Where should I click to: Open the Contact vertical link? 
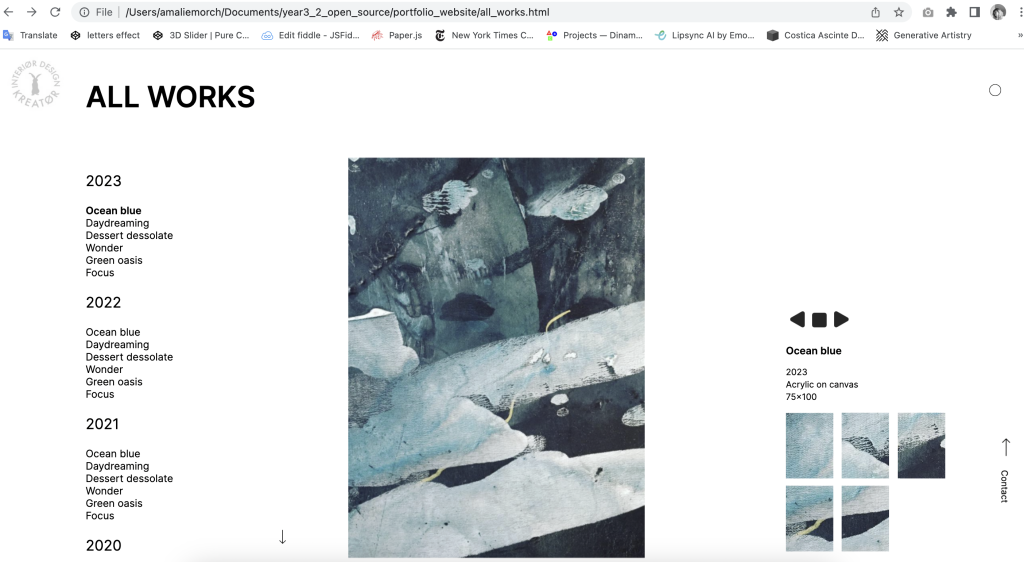pyautogui.click(x=1004, y=486)
